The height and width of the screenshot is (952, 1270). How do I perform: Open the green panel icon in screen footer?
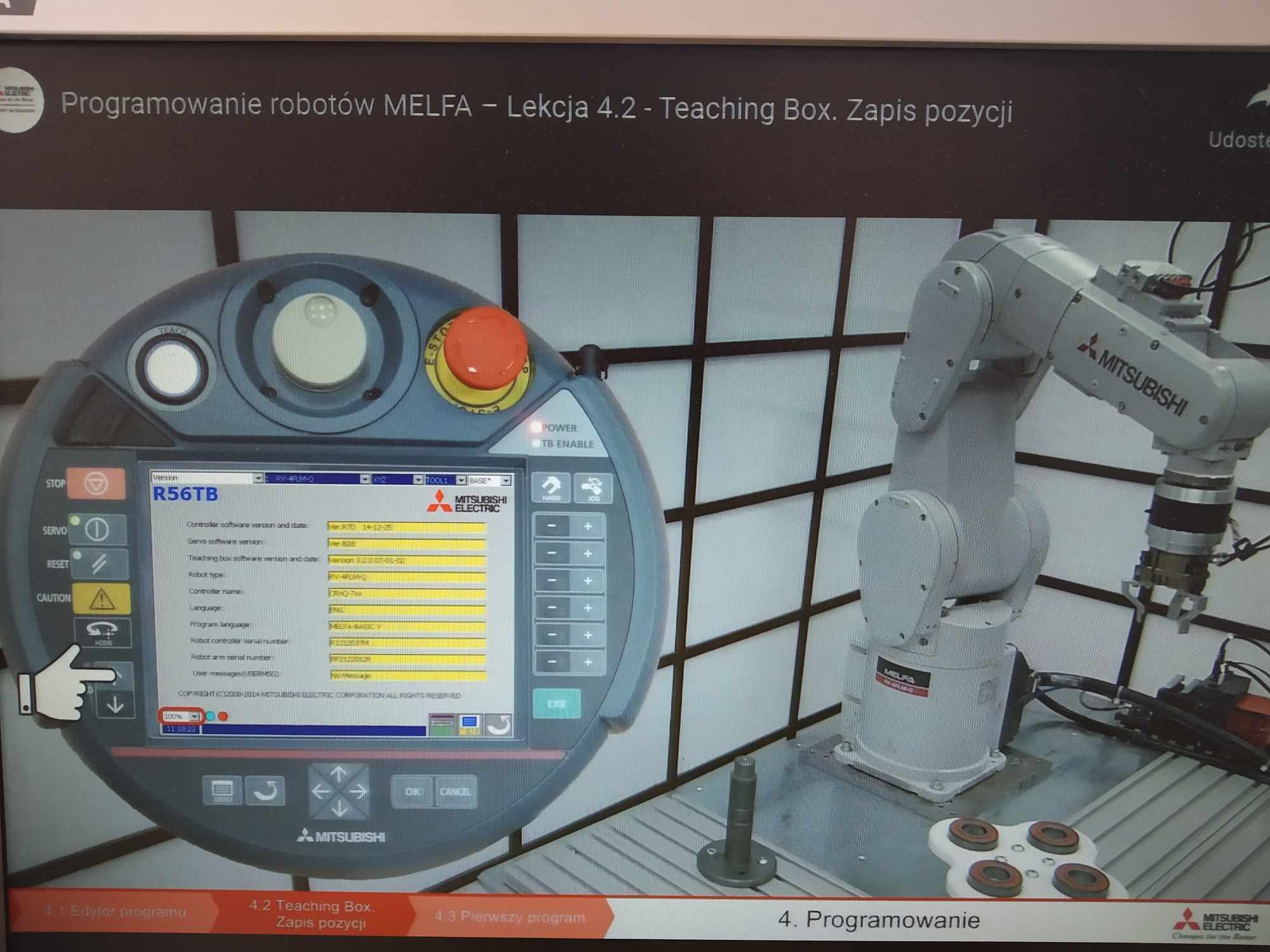coord(442,725)
